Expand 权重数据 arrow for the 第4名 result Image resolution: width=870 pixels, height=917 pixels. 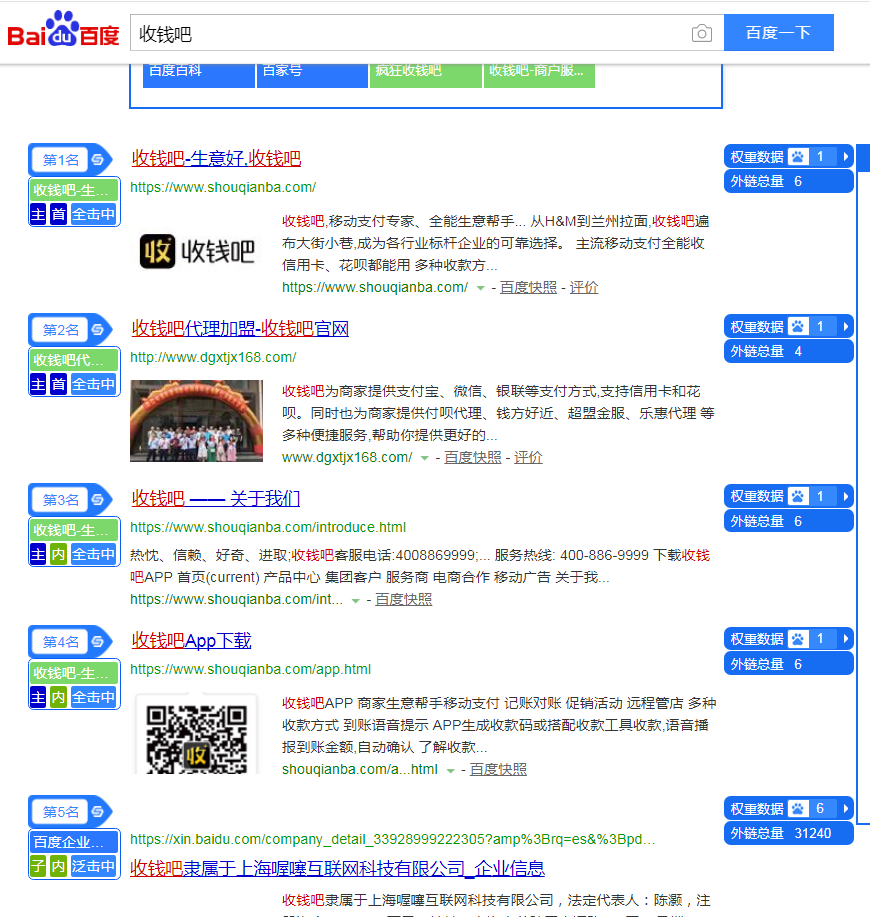coord(845,639)
